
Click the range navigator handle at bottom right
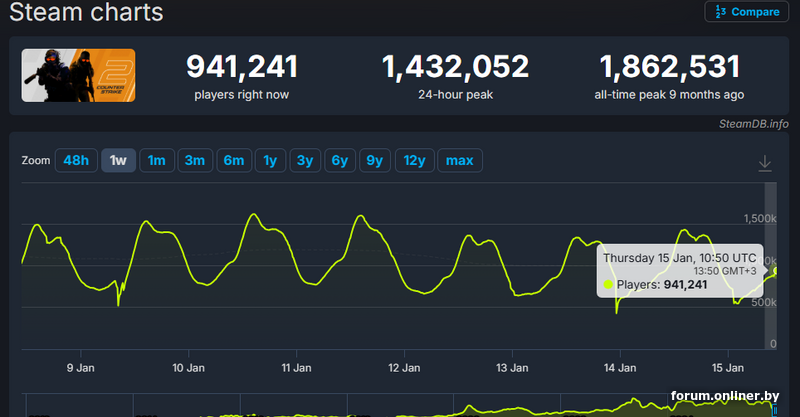click(x=774, y=410)
